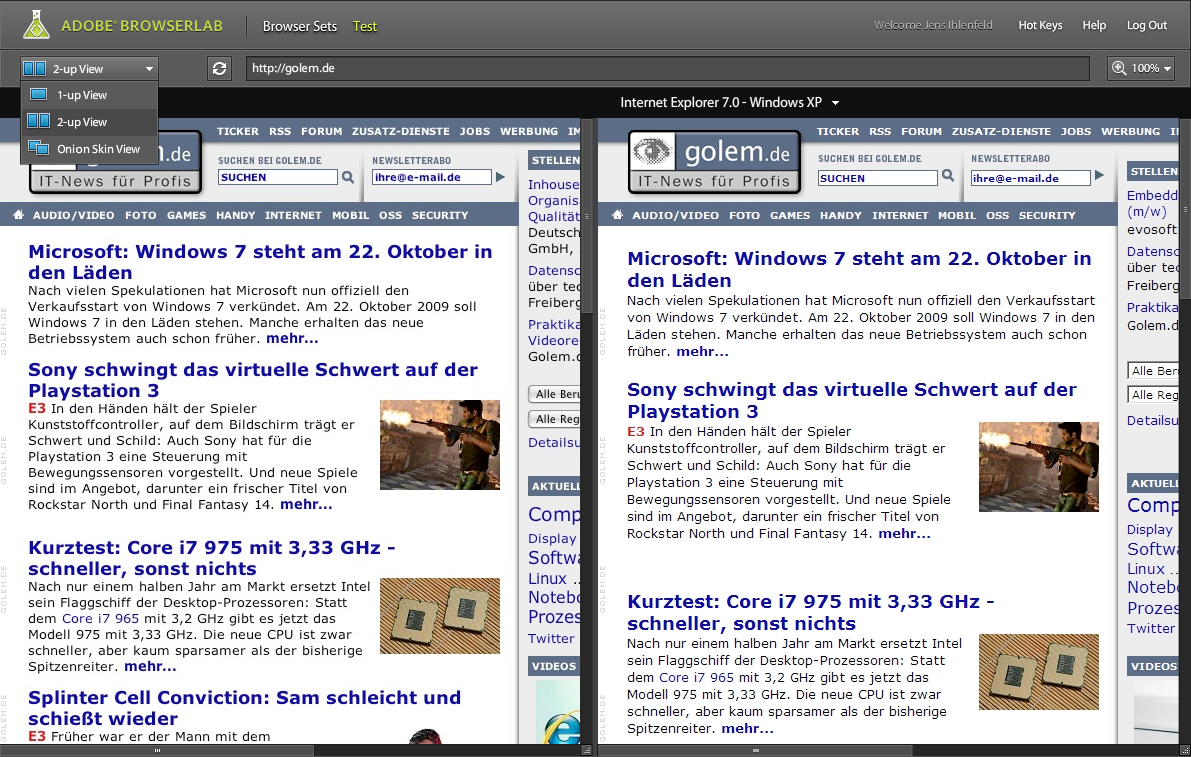This screenshot has height=757, width=1191.
Task: Refresh the page preview
Action: pyautogui.click(x=220, y=68)
